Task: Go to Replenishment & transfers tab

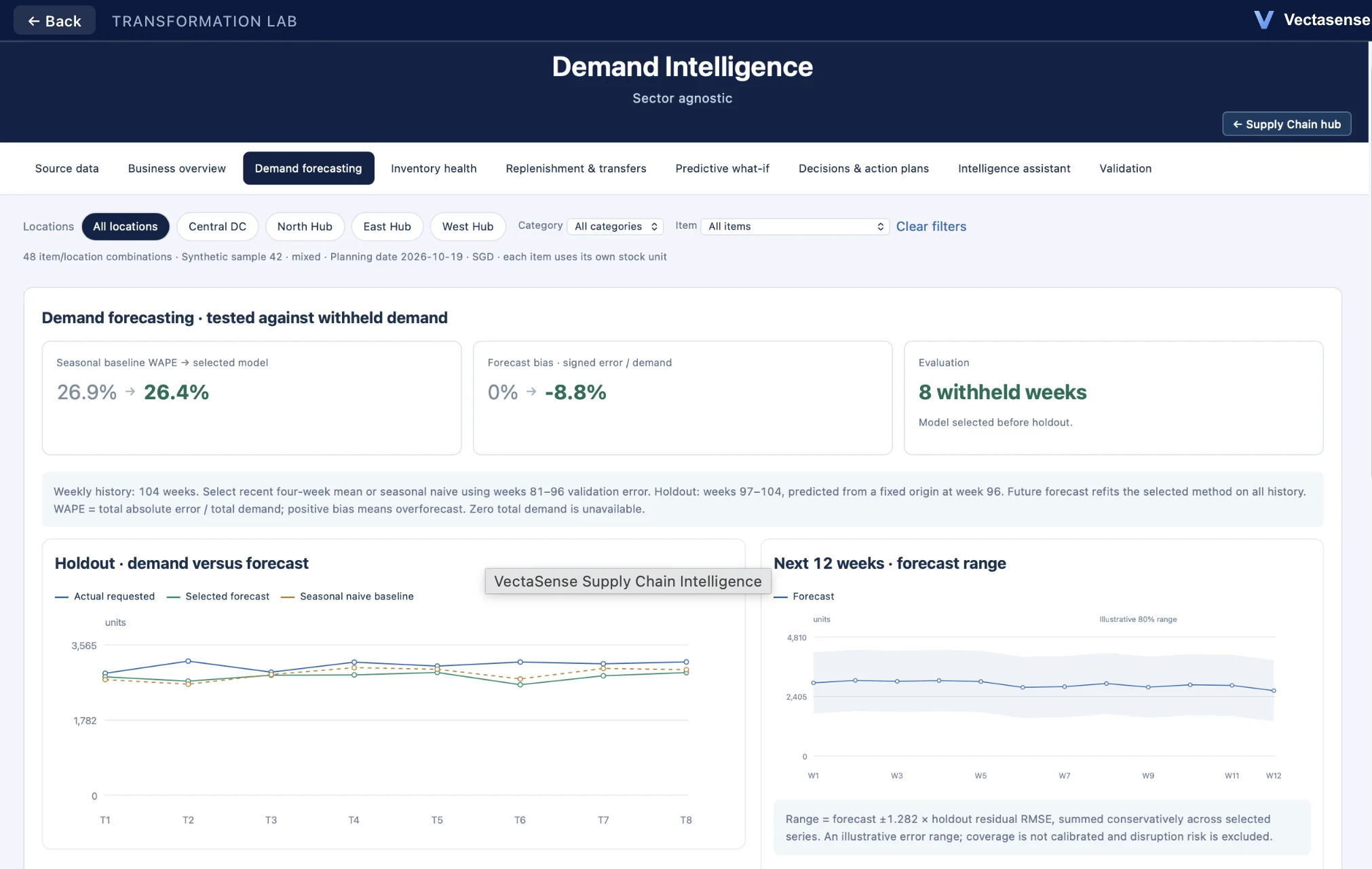Action: pos(576,168)
